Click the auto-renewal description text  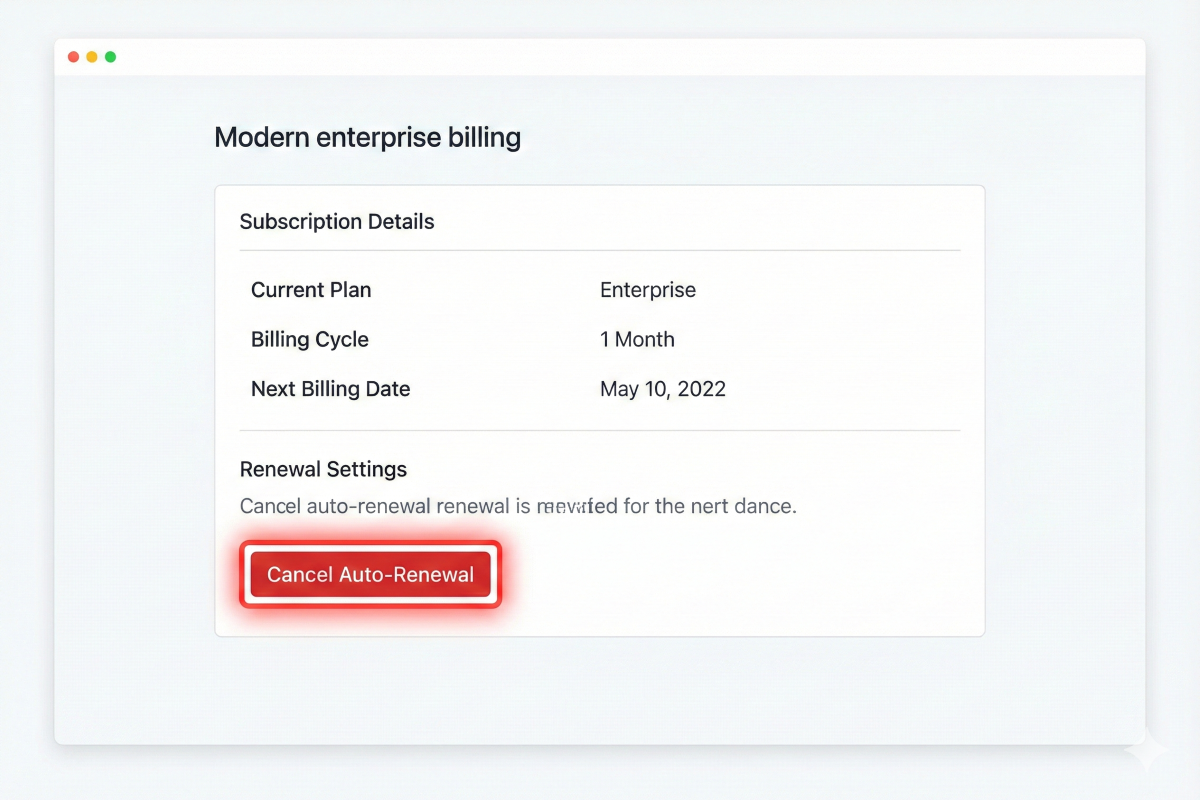pos(518,505)
